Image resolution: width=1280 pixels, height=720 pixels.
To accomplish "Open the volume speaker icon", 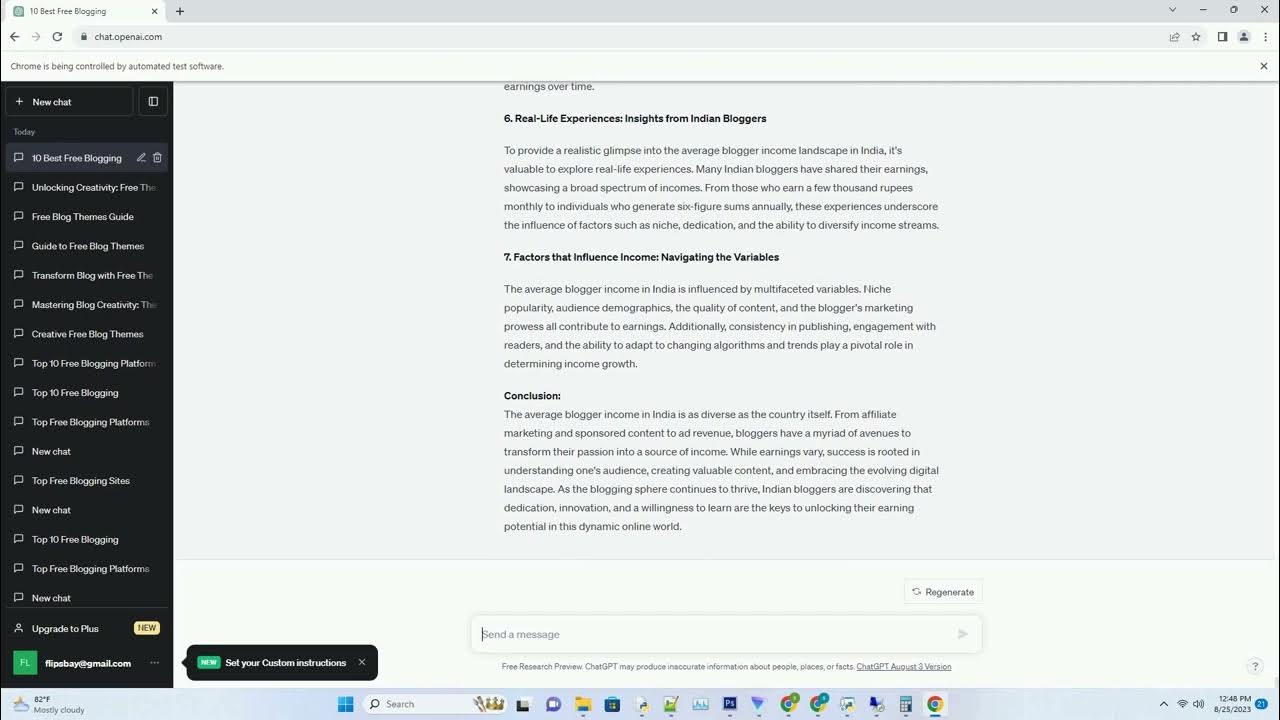I will click(x=1198, y=704).
